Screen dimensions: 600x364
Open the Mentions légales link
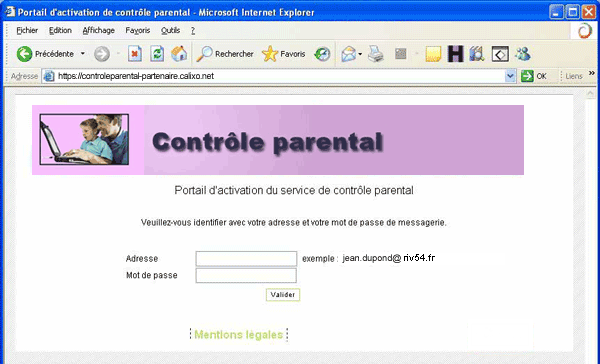[x=238, y=335]
